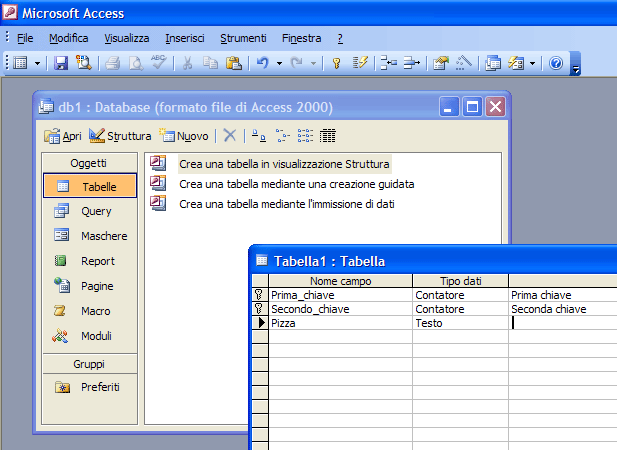Image resolution: width=617 pixels, height=450 pixels.
Task: Switch to Small Icons view
Action: [x=282, y=136]
